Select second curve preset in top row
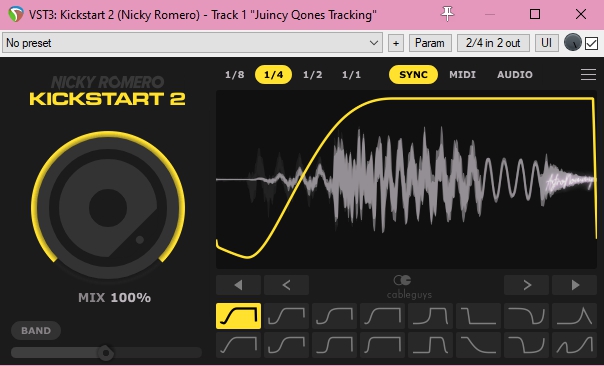This screenshot has width=604, height=366. (286, 316)
